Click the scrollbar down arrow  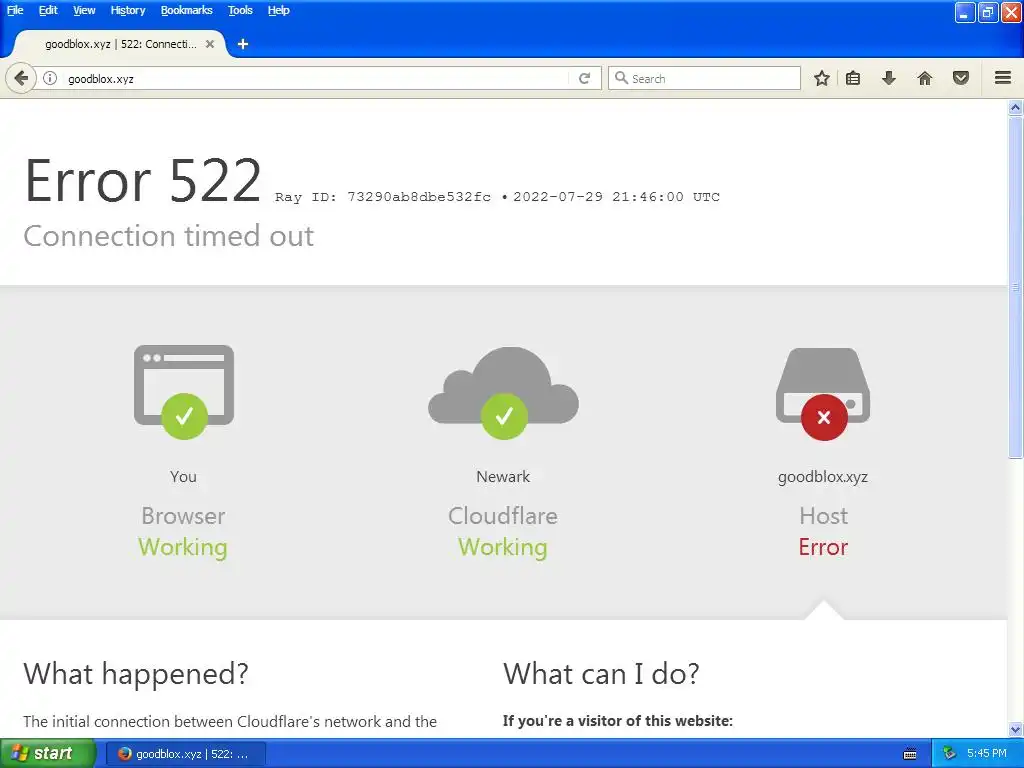(x=1016, y=729)
